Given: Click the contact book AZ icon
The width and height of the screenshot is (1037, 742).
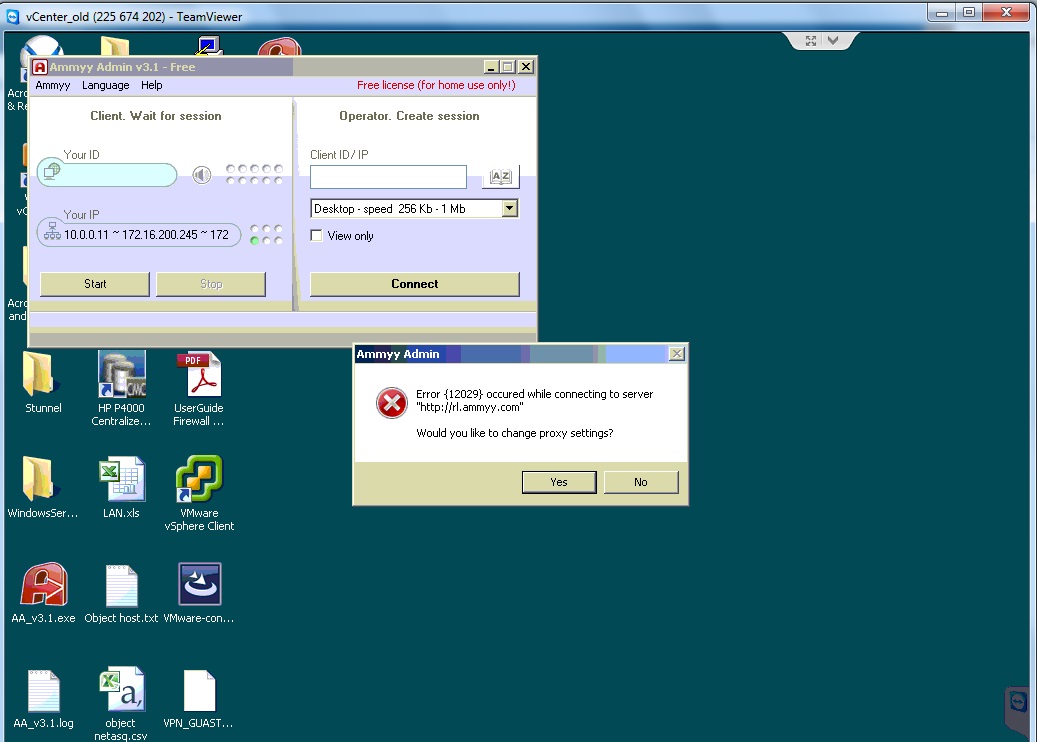Looking at the screenshot, I should [501, 177].
